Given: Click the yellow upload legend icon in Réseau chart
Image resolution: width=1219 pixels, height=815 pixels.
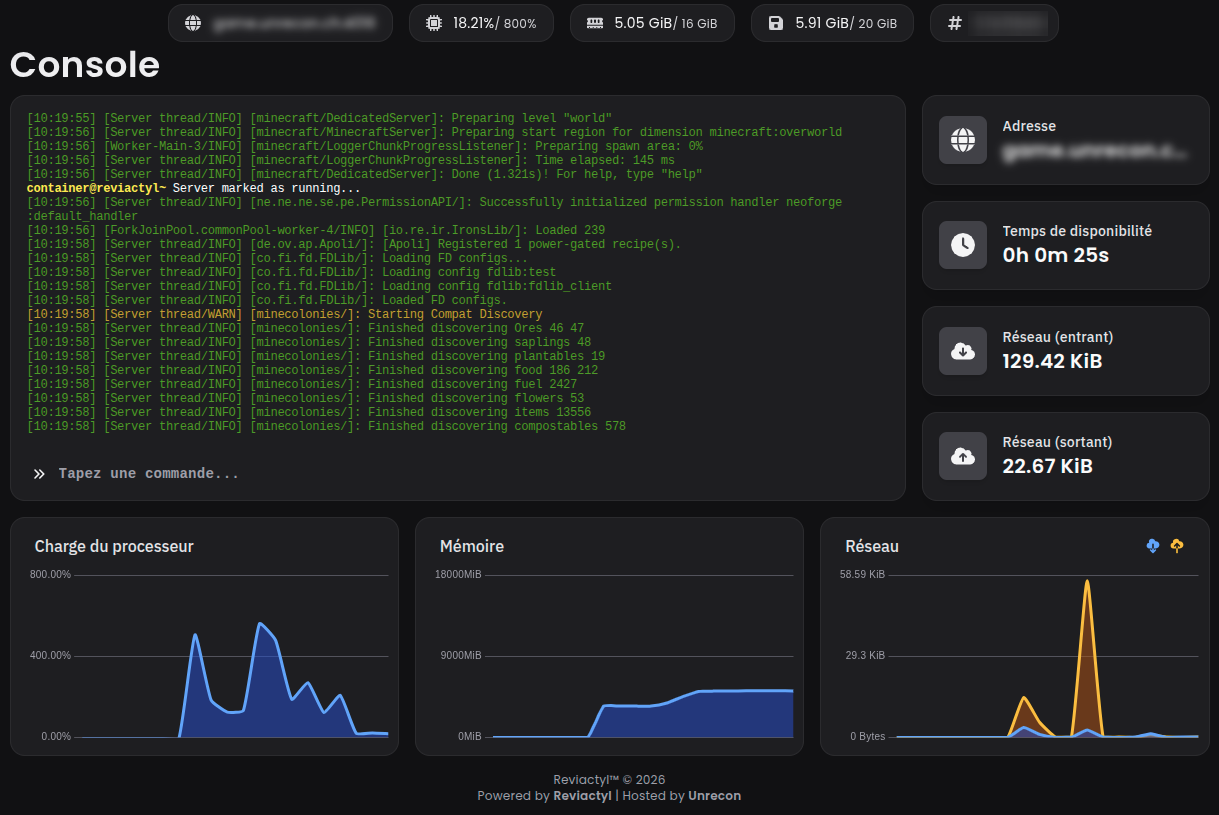Looking at the screenshot, I should [x=1177, y=546].
